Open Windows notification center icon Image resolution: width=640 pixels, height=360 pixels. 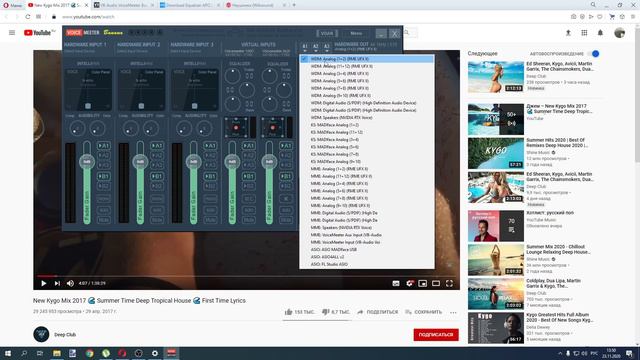[629, 353]
